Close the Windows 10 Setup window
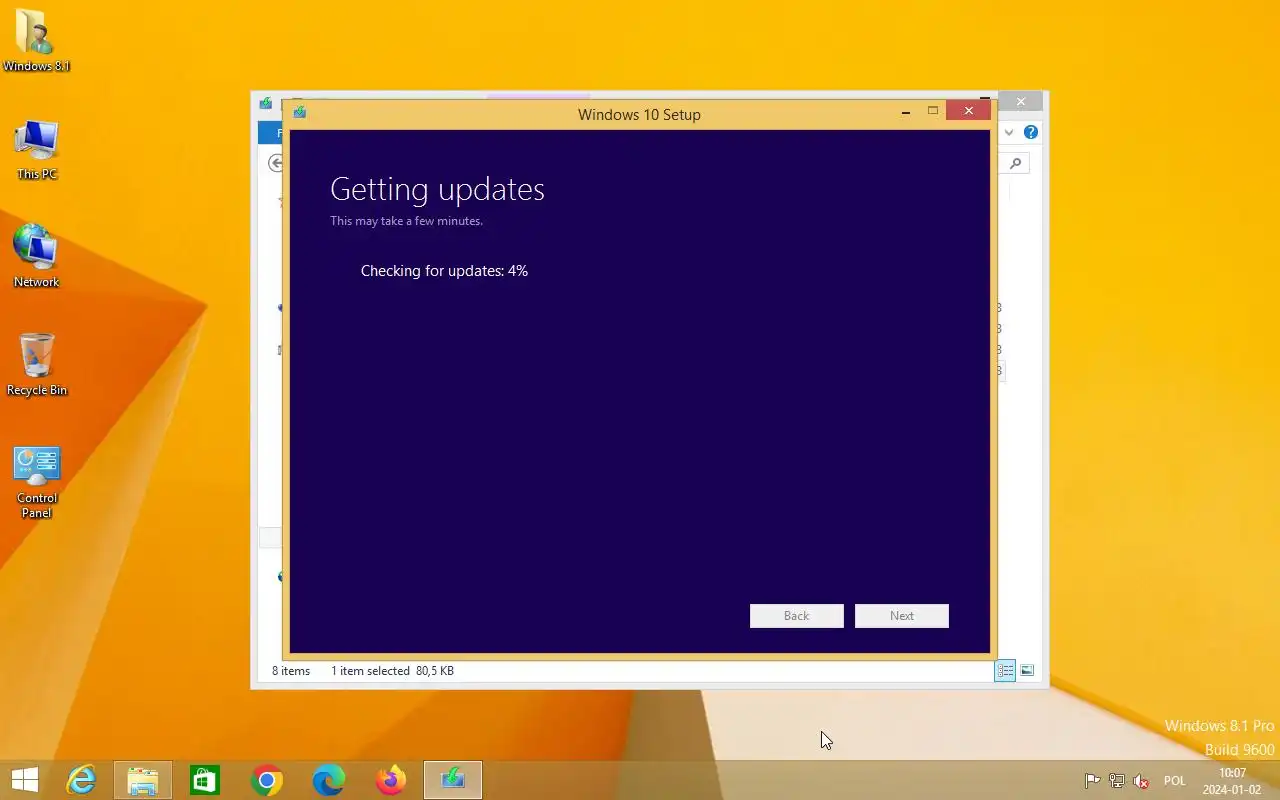Image resolution: width=1280 pixels, height=800 pixels. tap(968, 111)
